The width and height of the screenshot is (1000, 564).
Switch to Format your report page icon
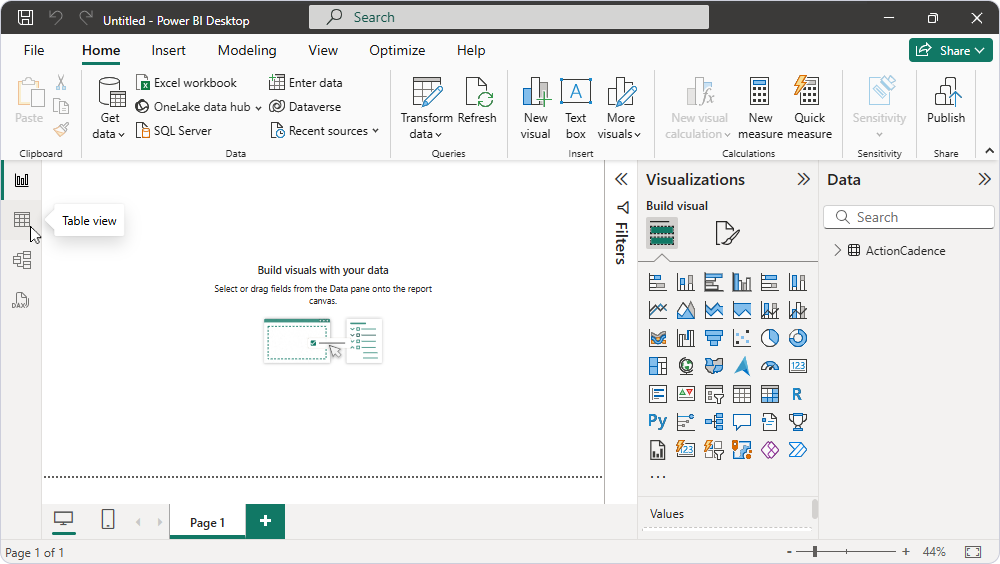pos(726,233)
